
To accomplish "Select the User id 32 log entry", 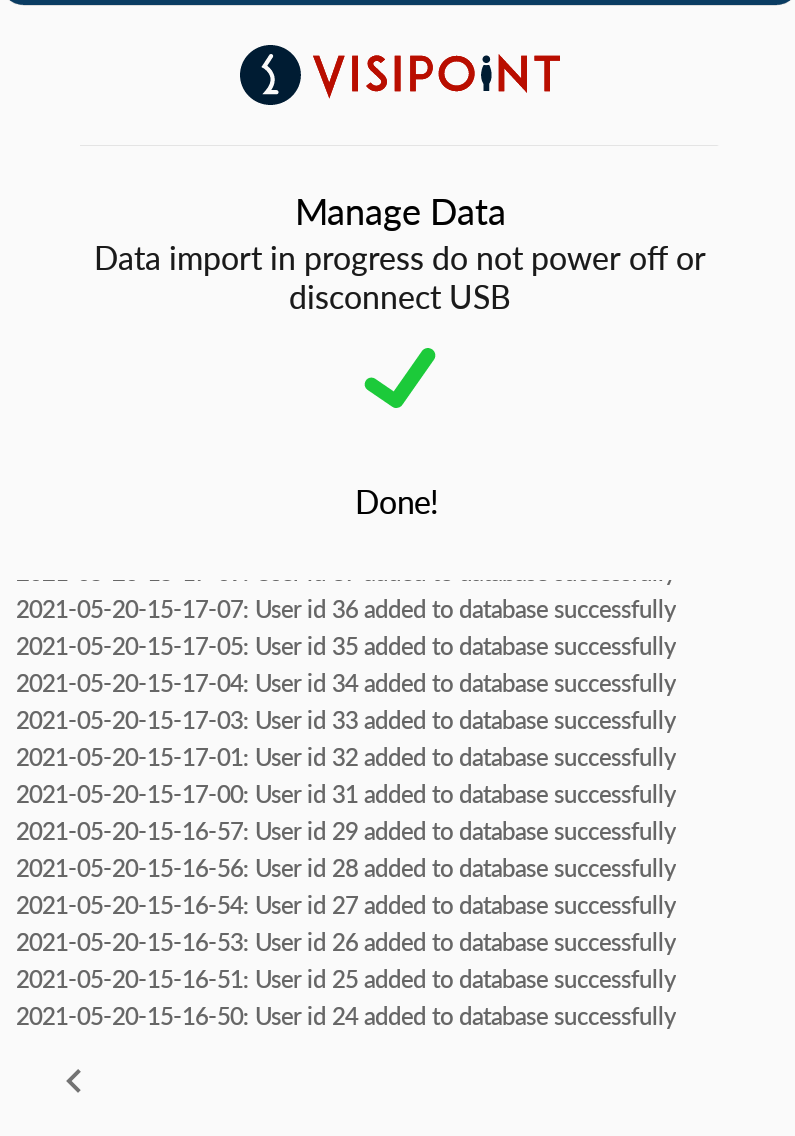I will tap(346, 757).
